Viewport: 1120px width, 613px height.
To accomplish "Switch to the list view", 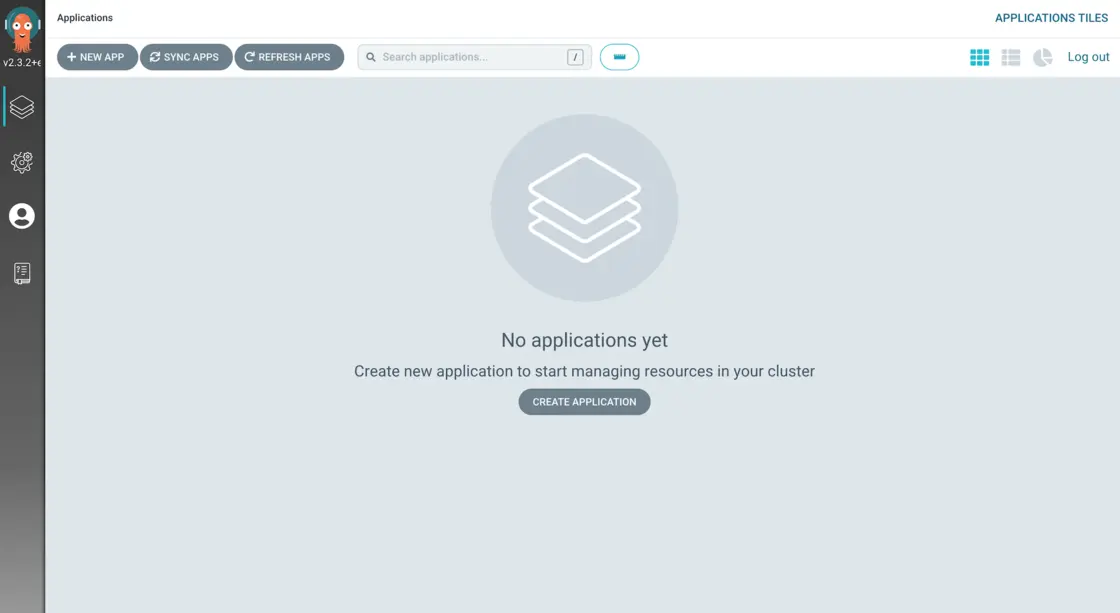I will pos(1011,58).
